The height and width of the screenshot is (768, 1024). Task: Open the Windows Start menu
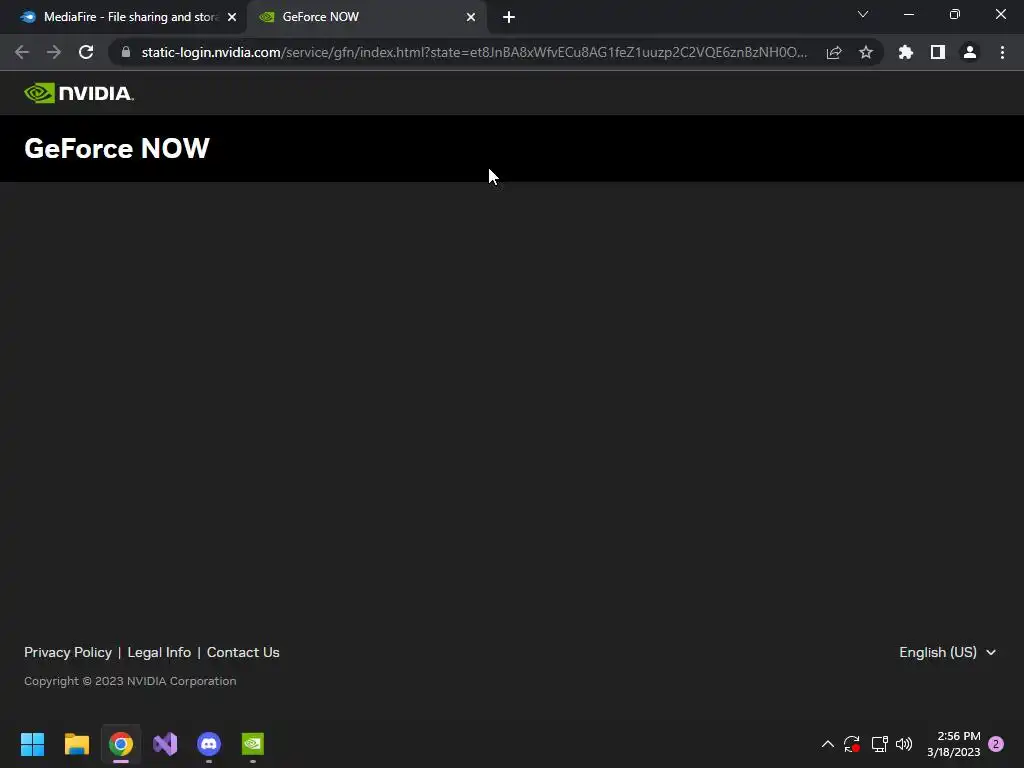(33, 744)
